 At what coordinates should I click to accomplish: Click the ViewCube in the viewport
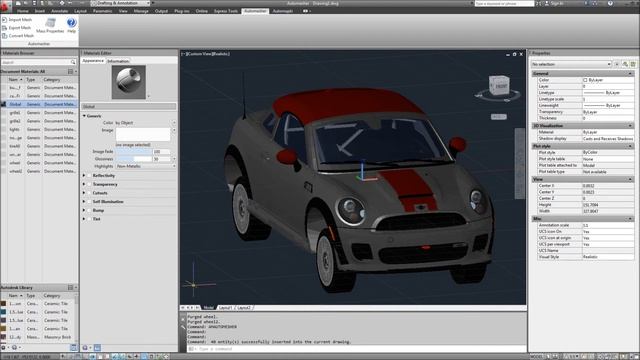coord(499,86)
